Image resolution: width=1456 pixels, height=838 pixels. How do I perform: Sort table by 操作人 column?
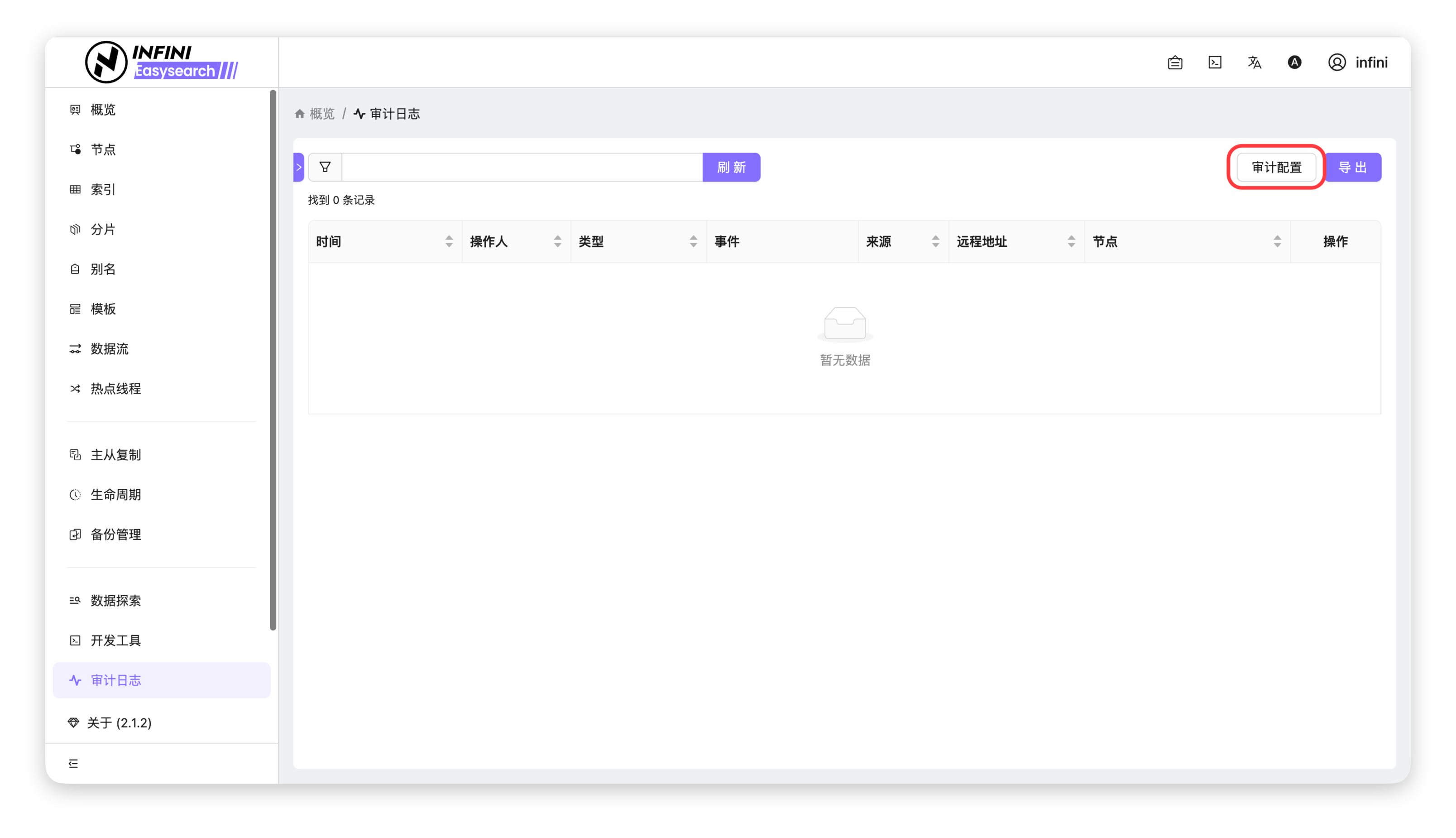click(557, 241)
